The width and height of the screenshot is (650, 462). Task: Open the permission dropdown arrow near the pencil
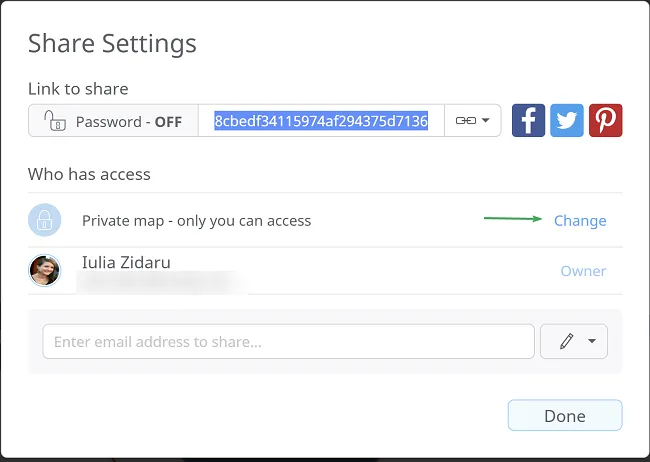(592, 341)
